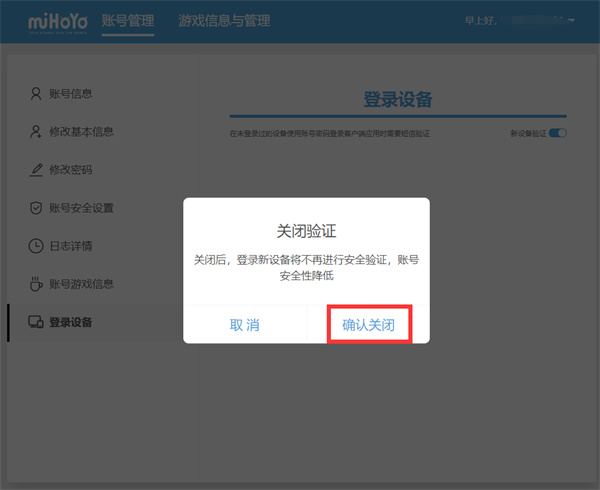The height and width of the screenshot is (490, 600).
Task: Click the person icon beside 账号信息
Action: click(36, 94)
